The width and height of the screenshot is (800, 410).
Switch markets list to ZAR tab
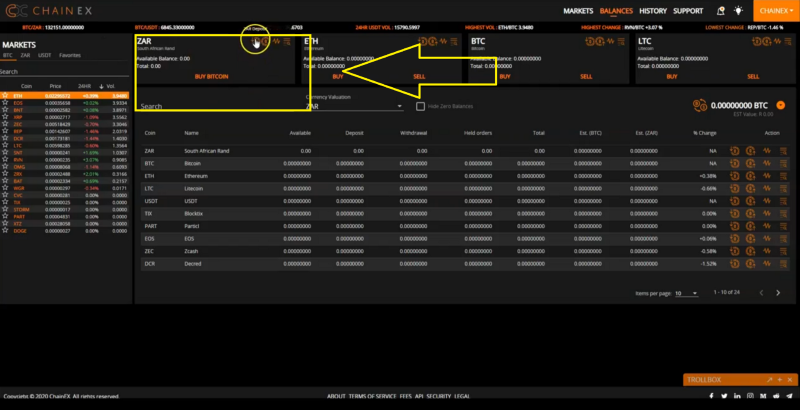[x=25, y=55]
